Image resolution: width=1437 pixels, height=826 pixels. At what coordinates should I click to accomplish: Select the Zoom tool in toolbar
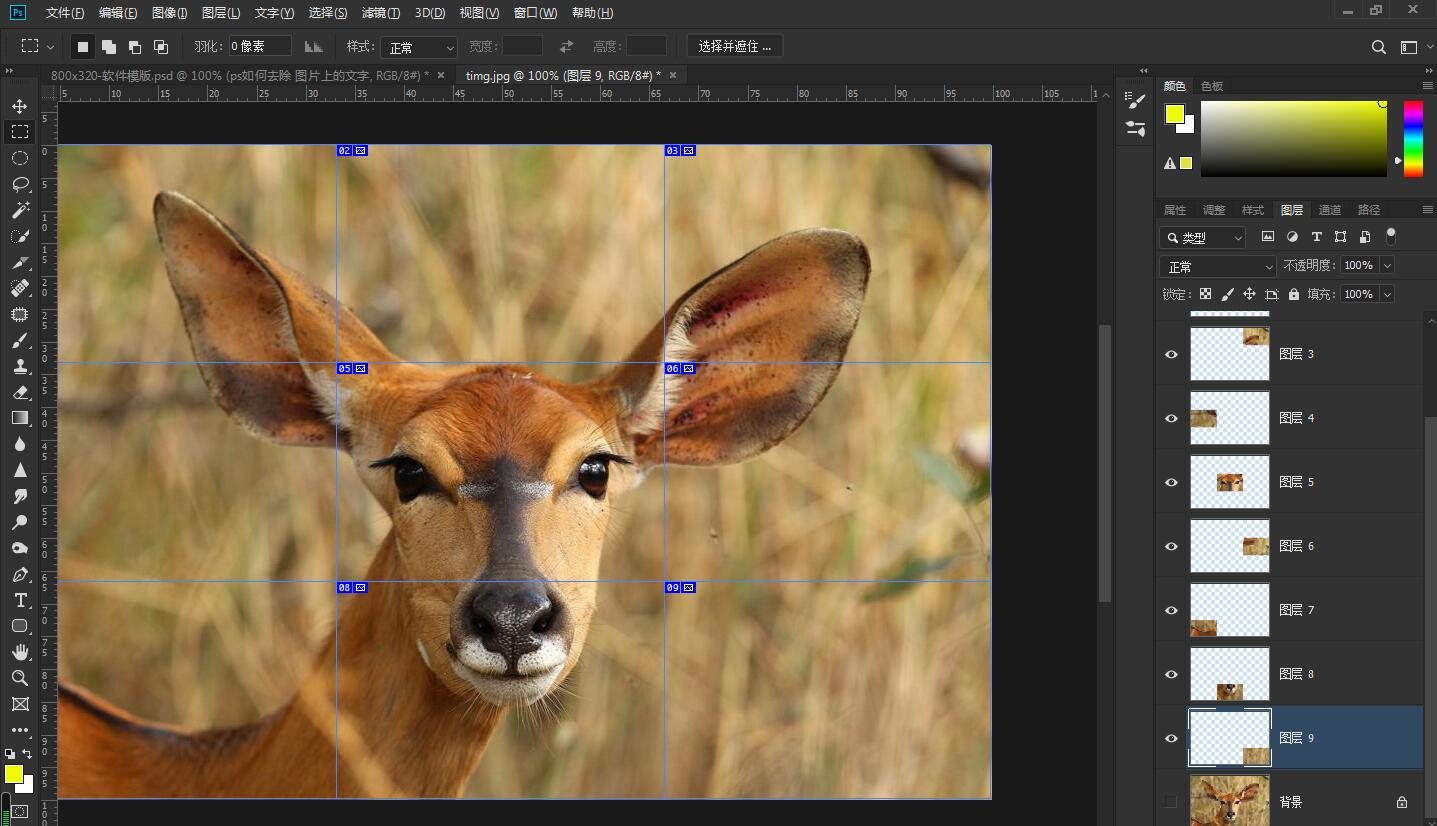(x=19, y=678)
